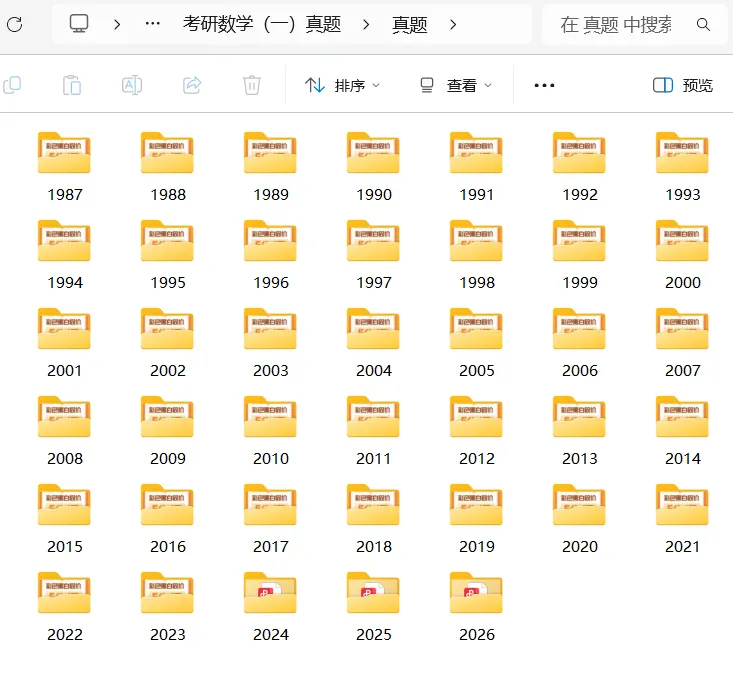Screen dimensions: 733x691
Task: Select the 2008 folder
Action: [65, 431]
